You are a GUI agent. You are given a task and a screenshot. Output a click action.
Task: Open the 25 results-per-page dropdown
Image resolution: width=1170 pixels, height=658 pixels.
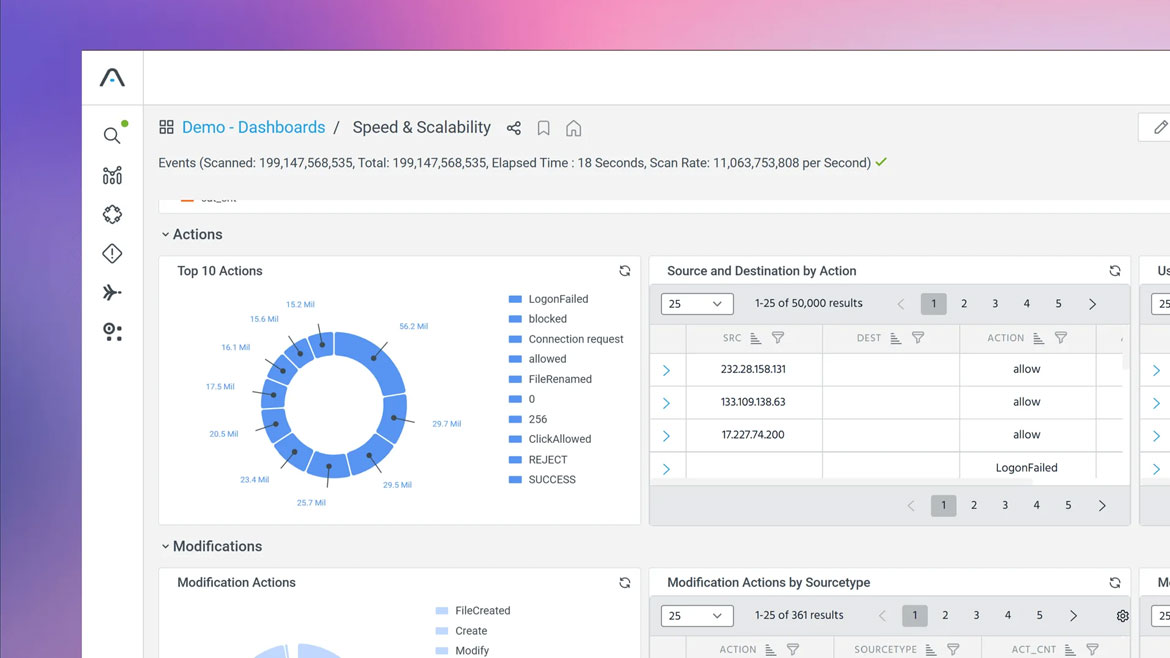tap(696, 303)
